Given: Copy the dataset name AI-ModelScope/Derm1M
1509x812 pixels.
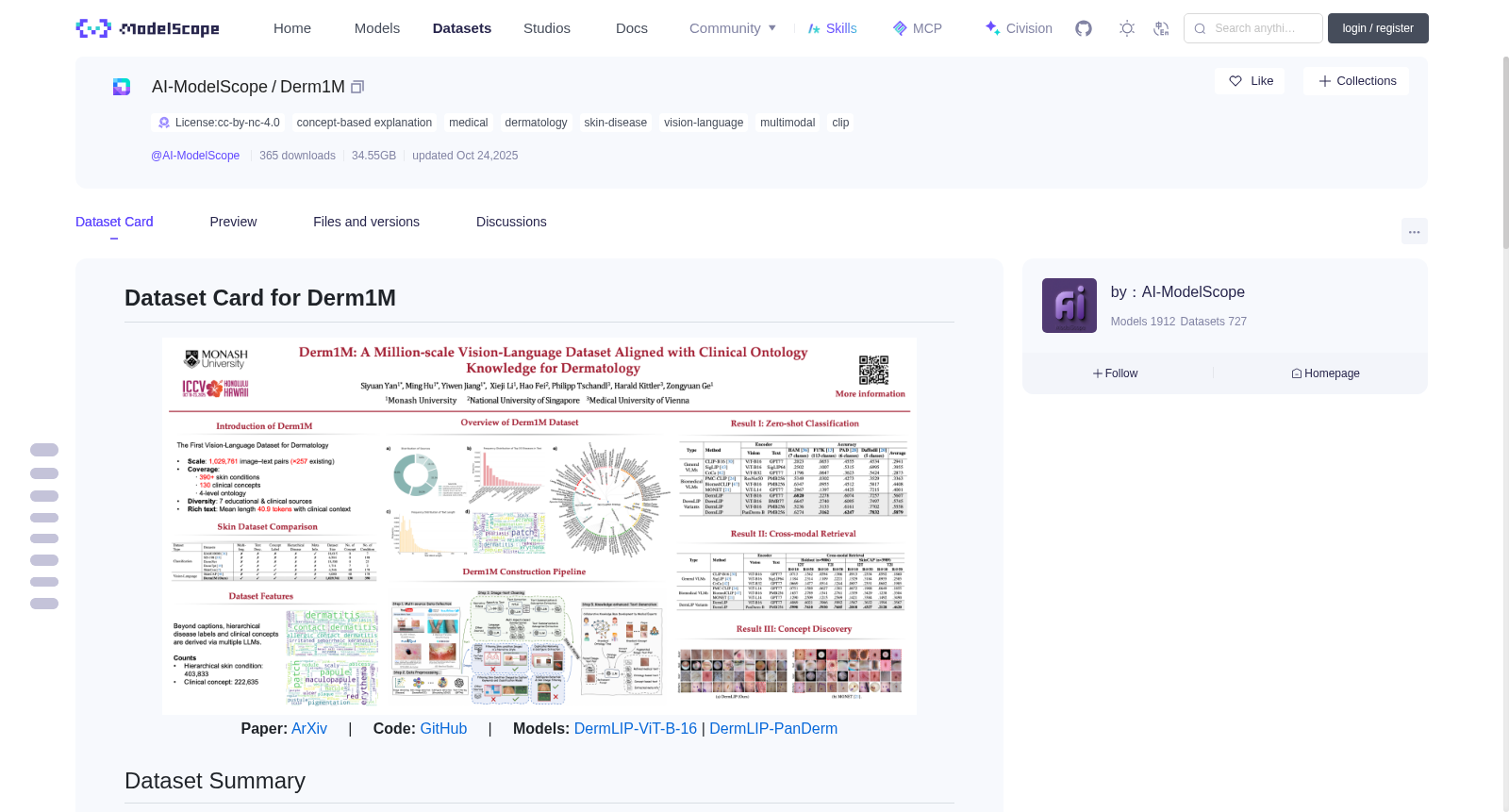Looking at the screenshot, I should (357, 87).
